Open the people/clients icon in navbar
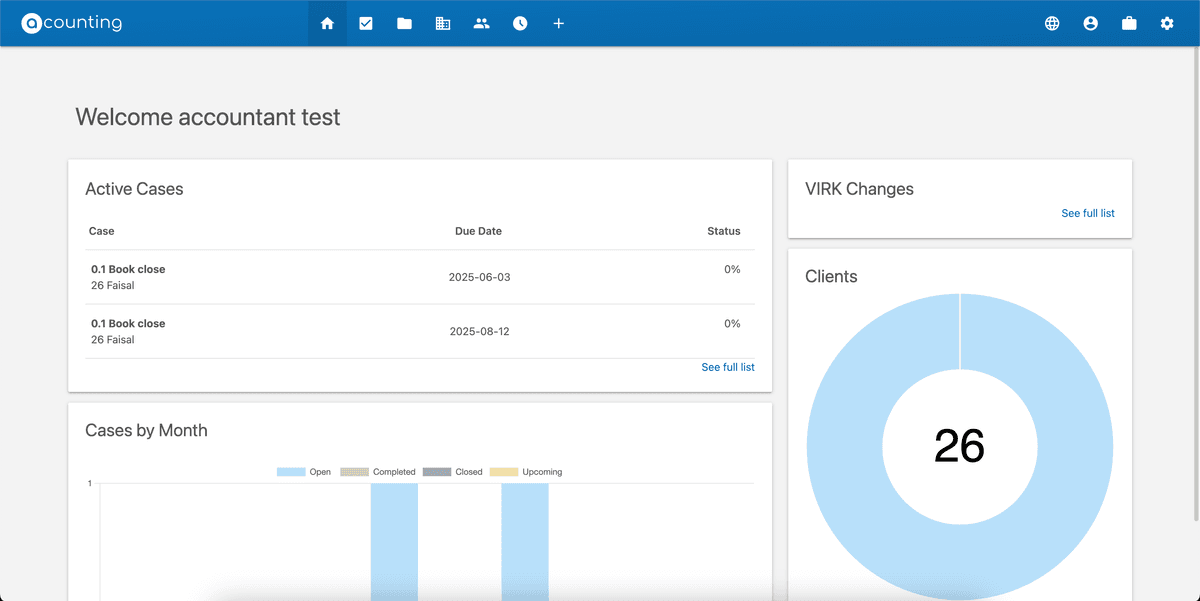The image size is (1200, 601). 482,23
